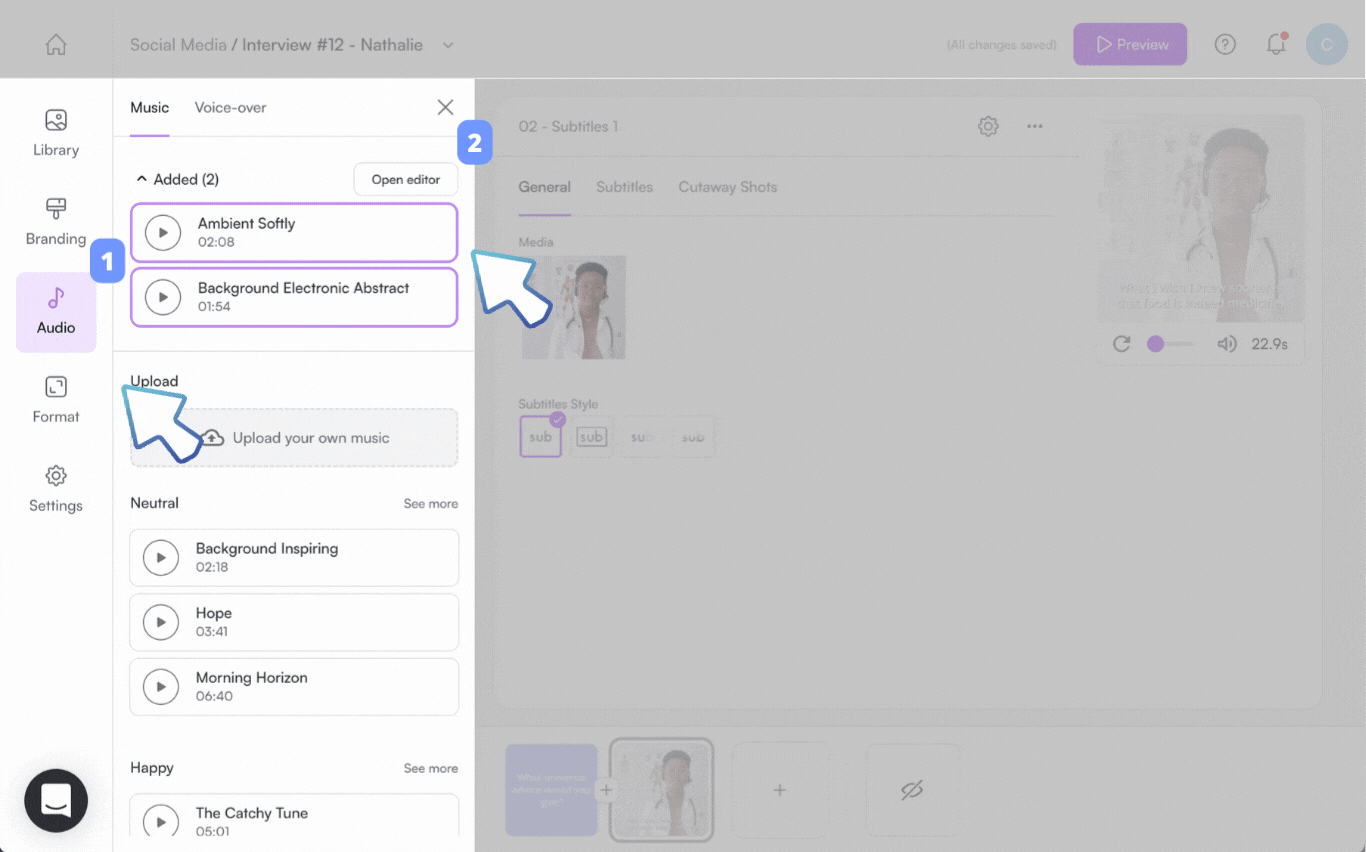The height and width of the screenshot is (852, 1366).
Task: Select the Audio sidebar panel
Action: pyautogui.click(x=56, y=312)
